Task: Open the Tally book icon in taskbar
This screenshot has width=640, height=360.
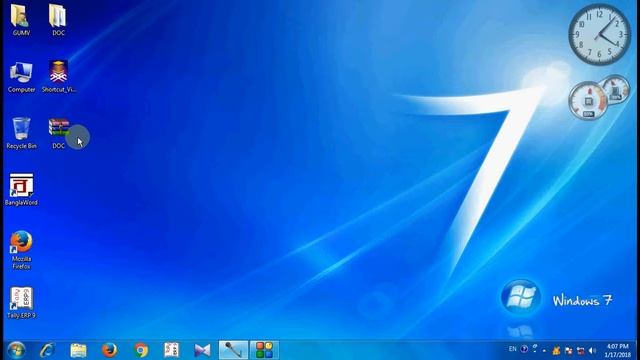Action: point(171,350)
